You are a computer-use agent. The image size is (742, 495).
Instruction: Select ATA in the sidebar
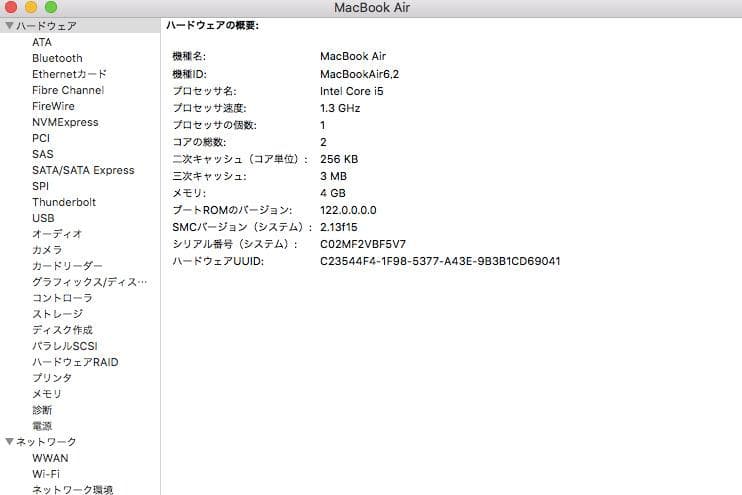(42, 42)
